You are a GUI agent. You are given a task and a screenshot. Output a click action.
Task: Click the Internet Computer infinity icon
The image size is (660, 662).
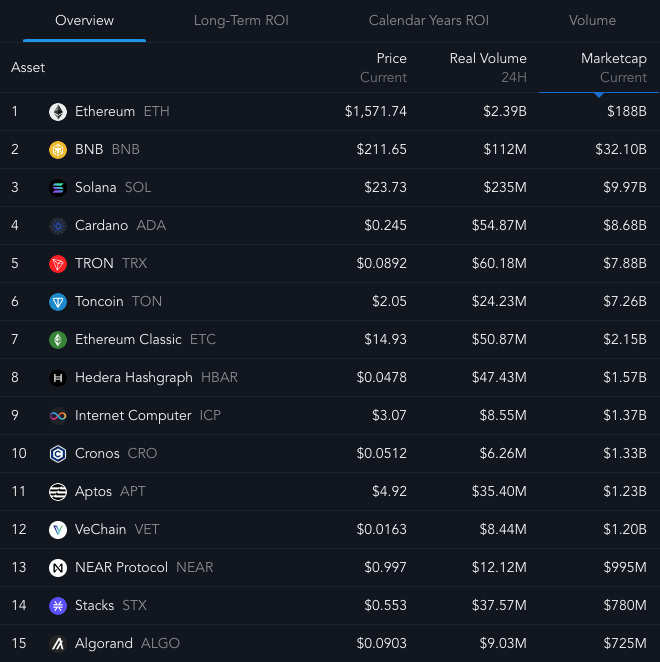[58, 416]
